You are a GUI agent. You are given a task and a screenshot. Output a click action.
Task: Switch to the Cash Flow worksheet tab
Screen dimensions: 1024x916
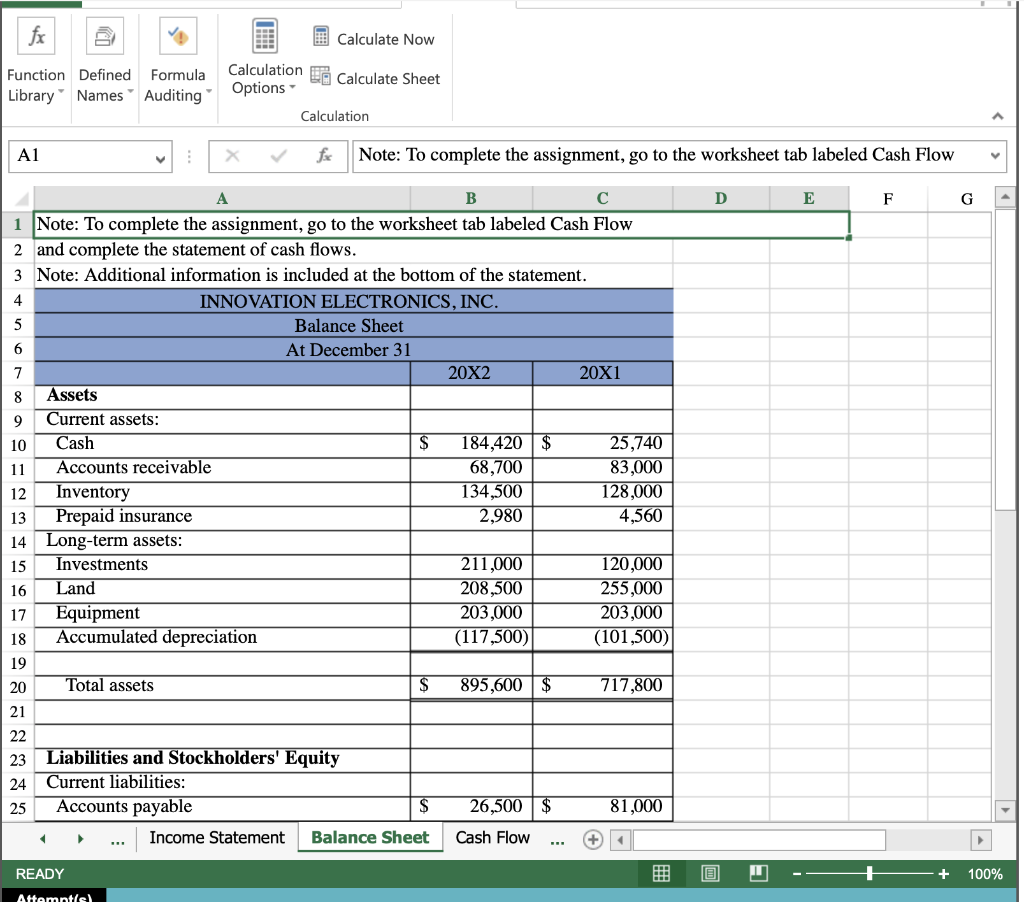click(492, 837)
